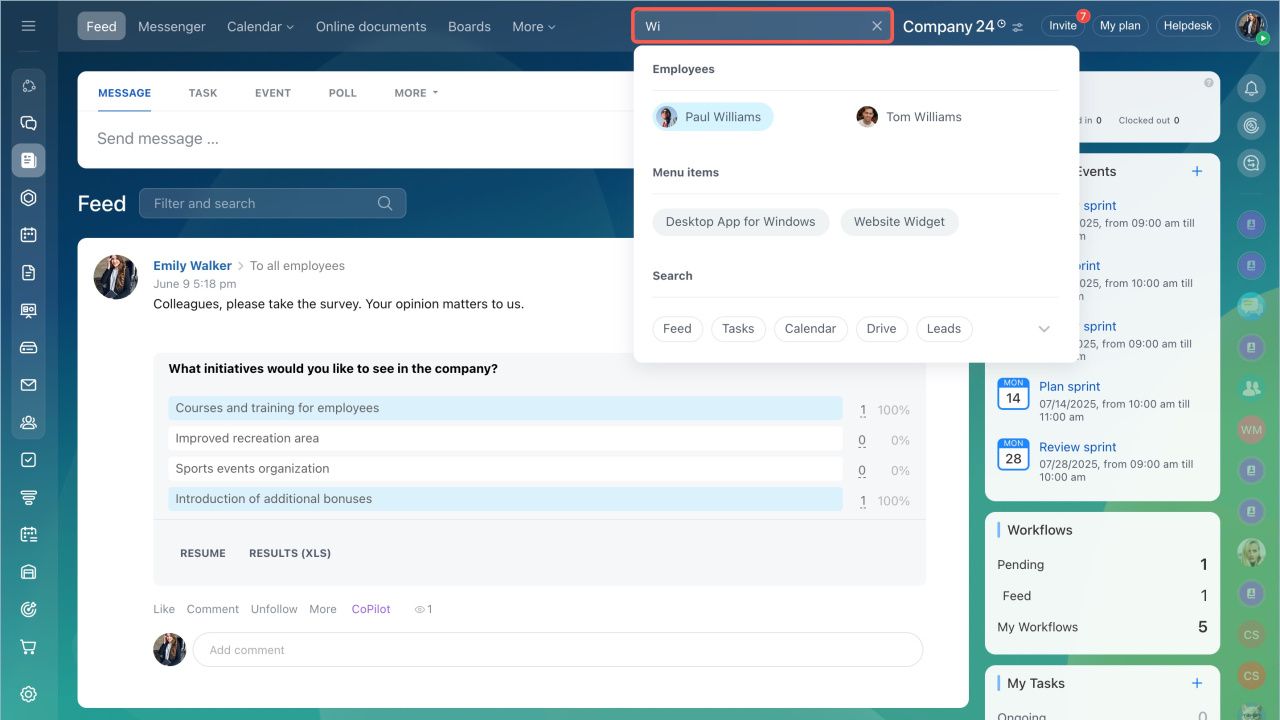This screenshot has width=1280, height=720.
Task: Clear the search field with the X
Action: (x=877, y=26)
